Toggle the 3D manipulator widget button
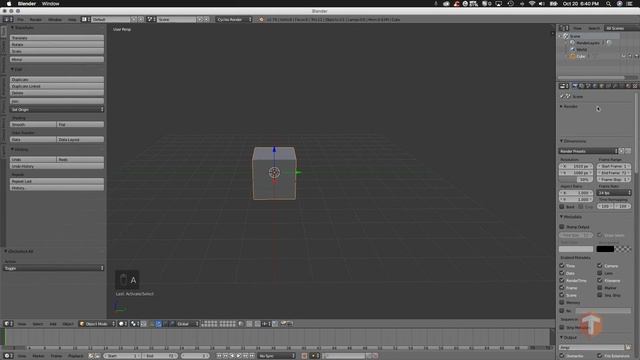The height and width of the screenshot is (360, 640). click(151, 324)
